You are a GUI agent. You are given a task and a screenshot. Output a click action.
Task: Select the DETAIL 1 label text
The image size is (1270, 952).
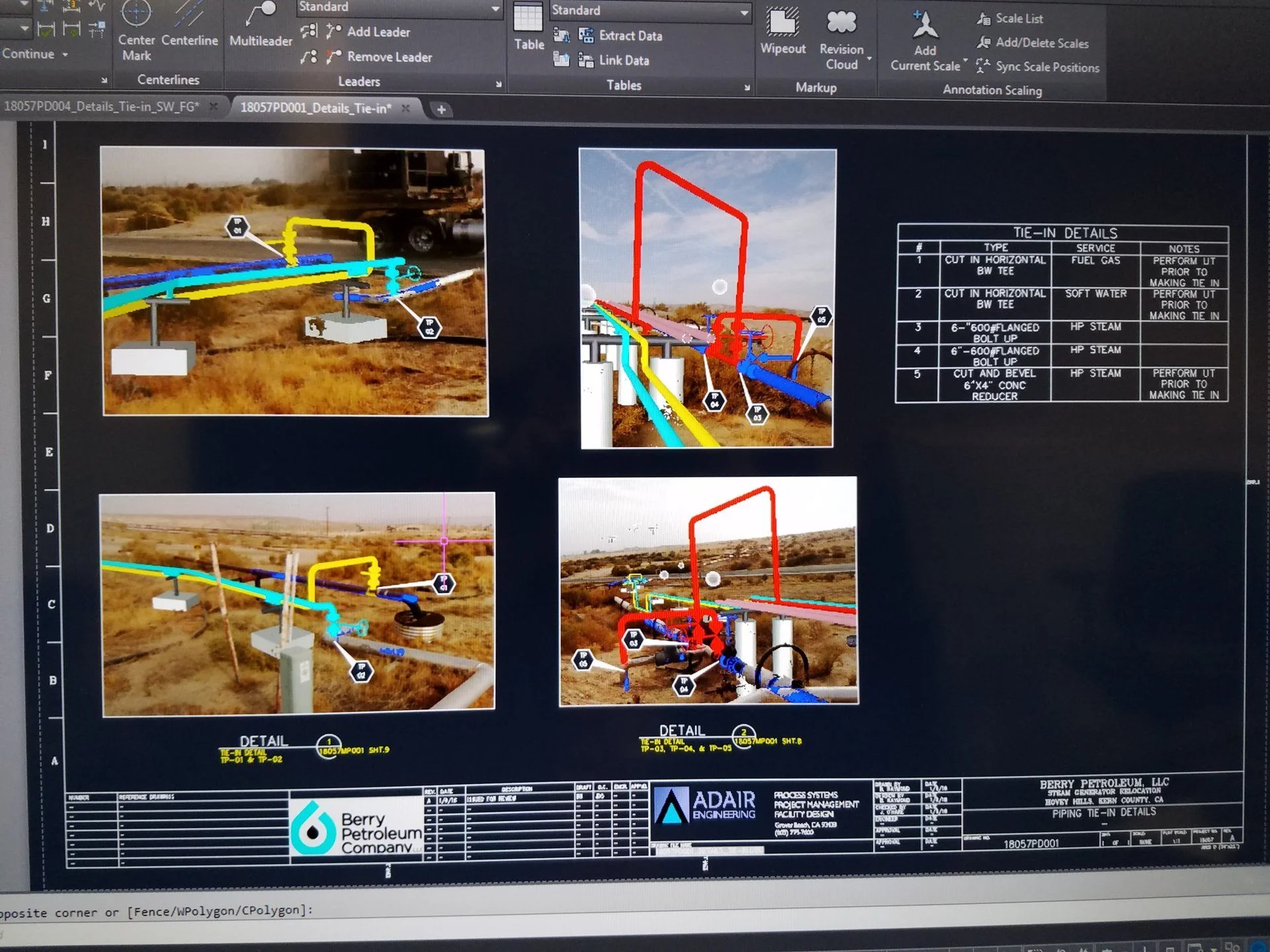coord(264,741)
